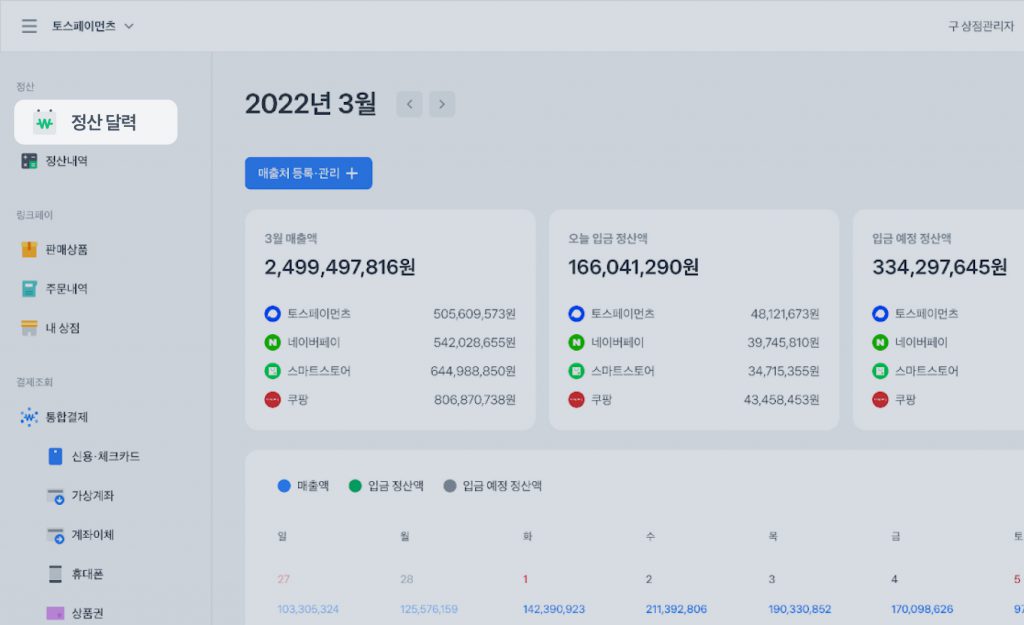Click the 판매상품 box icon
Viewport: 1024px width, 625px height.
[x=29, y=249]
